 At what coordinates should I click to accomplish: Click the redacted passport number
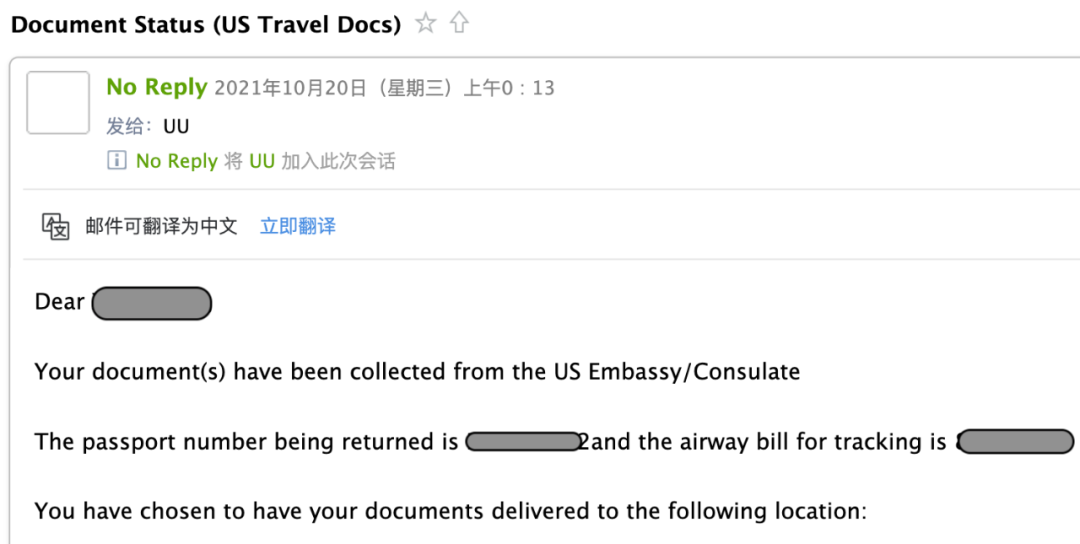click(523, 441)
